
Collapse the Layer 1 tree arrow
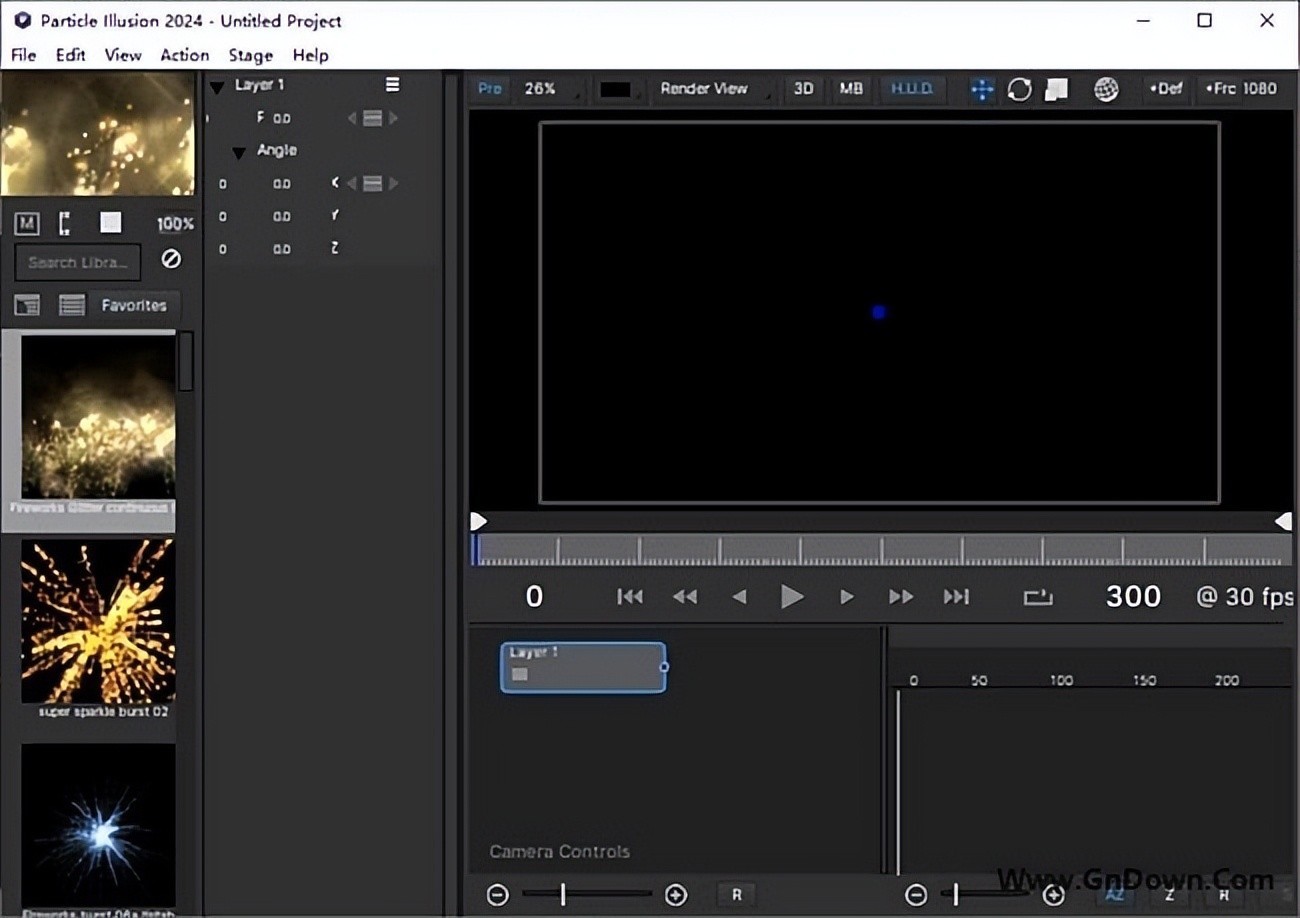217,87
